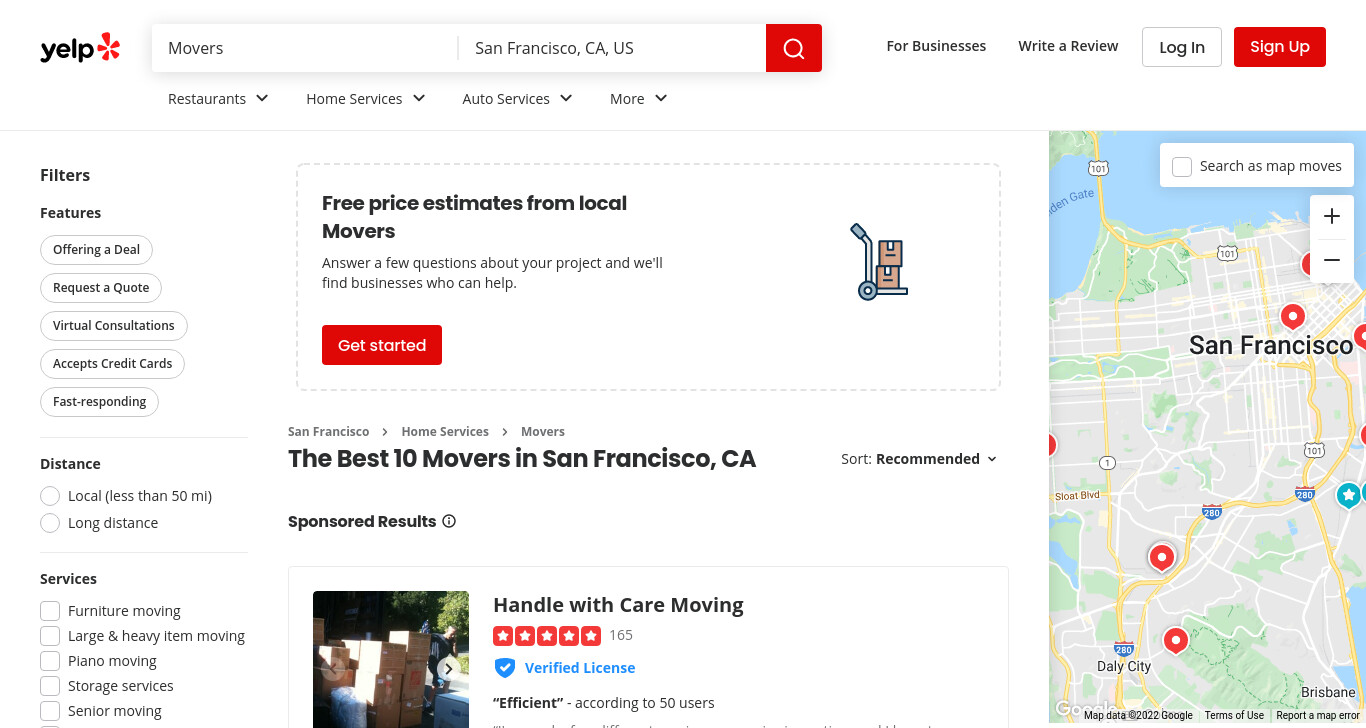Screen dimensions: 1366x728
Task: Click the red search magnifier button
Action: 794,48
